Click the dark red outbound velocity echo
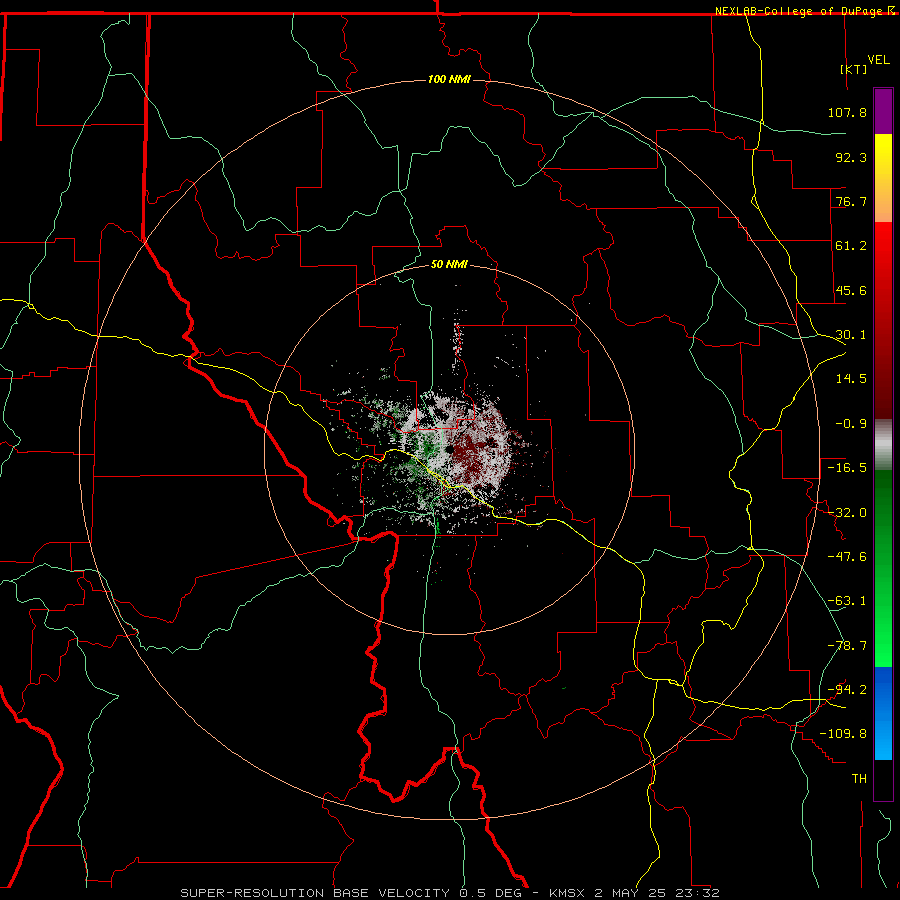Screen dimensions: 900x900 pyautogui.click(x=472, y=453)
